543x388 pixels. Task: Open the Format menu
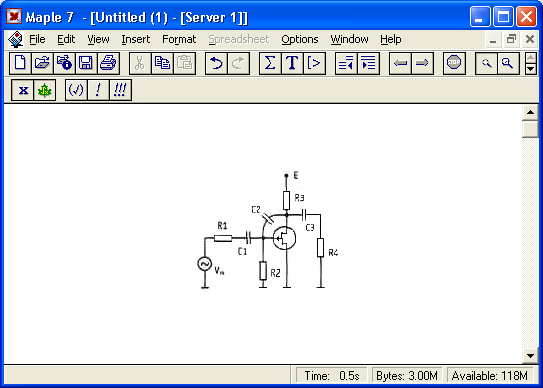click(179, 39)
